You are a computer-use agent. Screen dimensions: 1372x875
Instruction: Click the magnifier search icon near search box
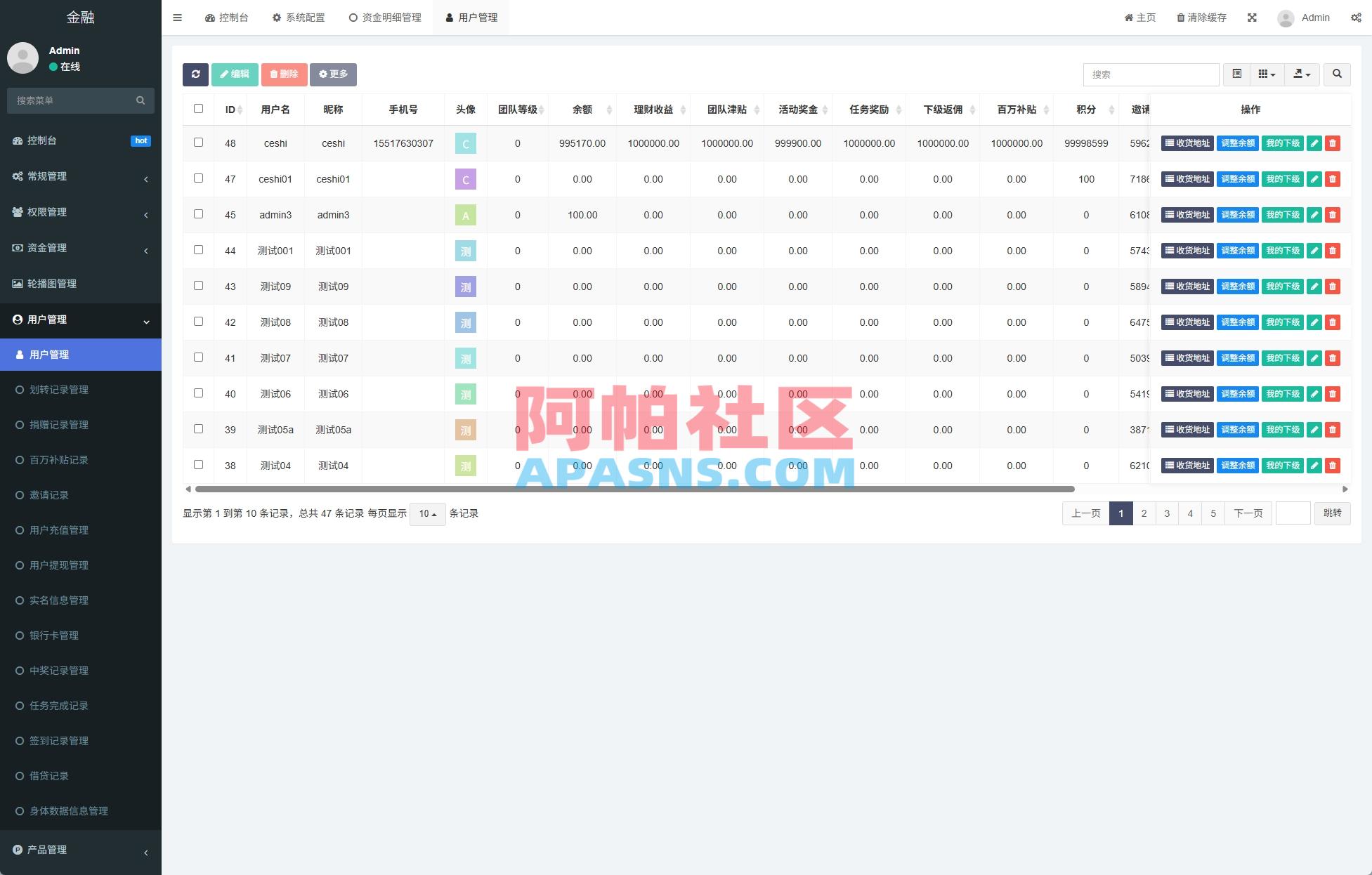point(1337,74)
